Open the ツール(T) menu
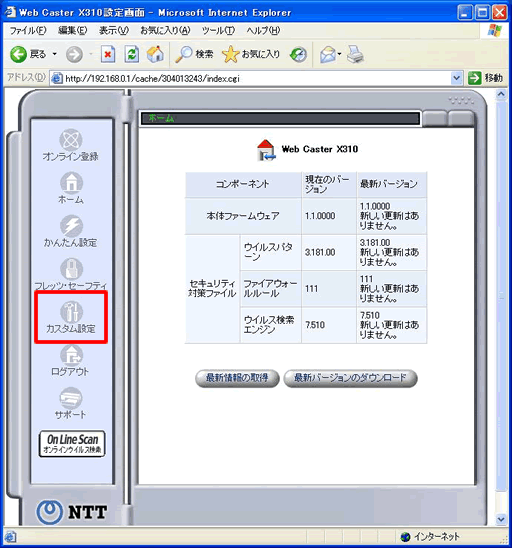Viewport: 512px width, 548px height. [x=218, y=31]
